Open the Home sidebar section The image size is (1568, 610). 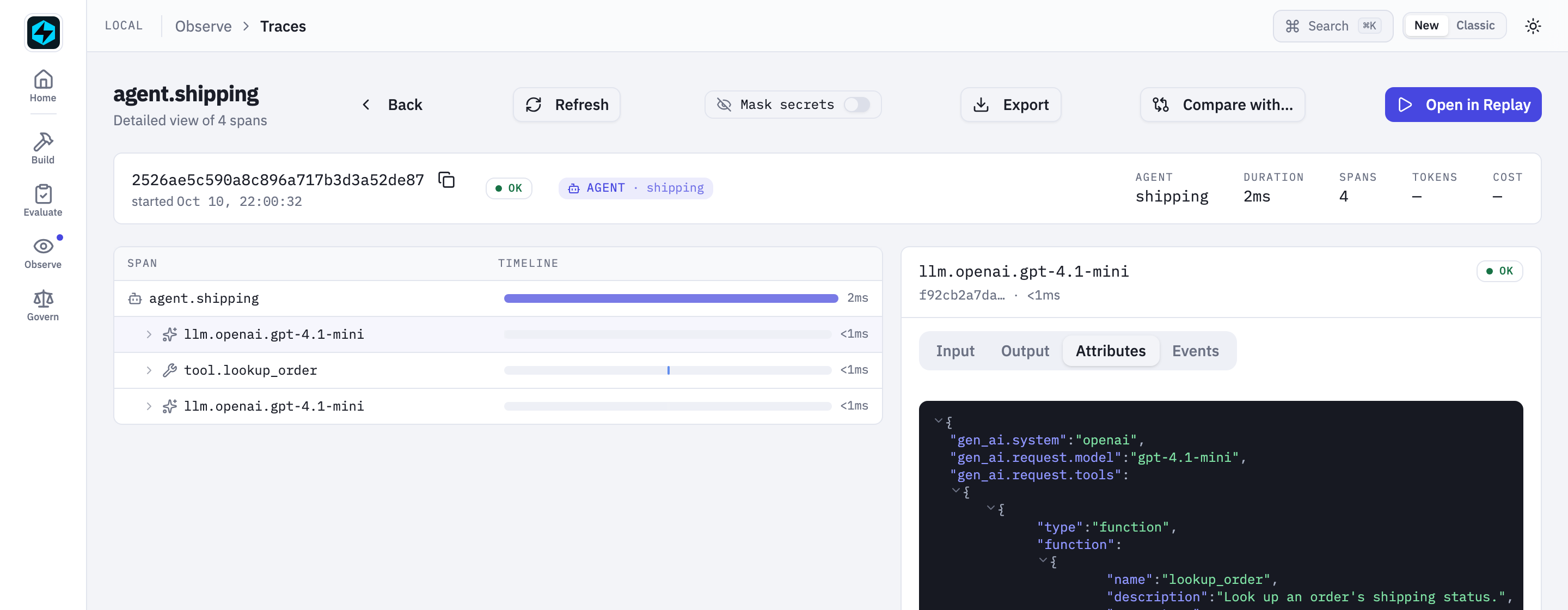(43, 86)
